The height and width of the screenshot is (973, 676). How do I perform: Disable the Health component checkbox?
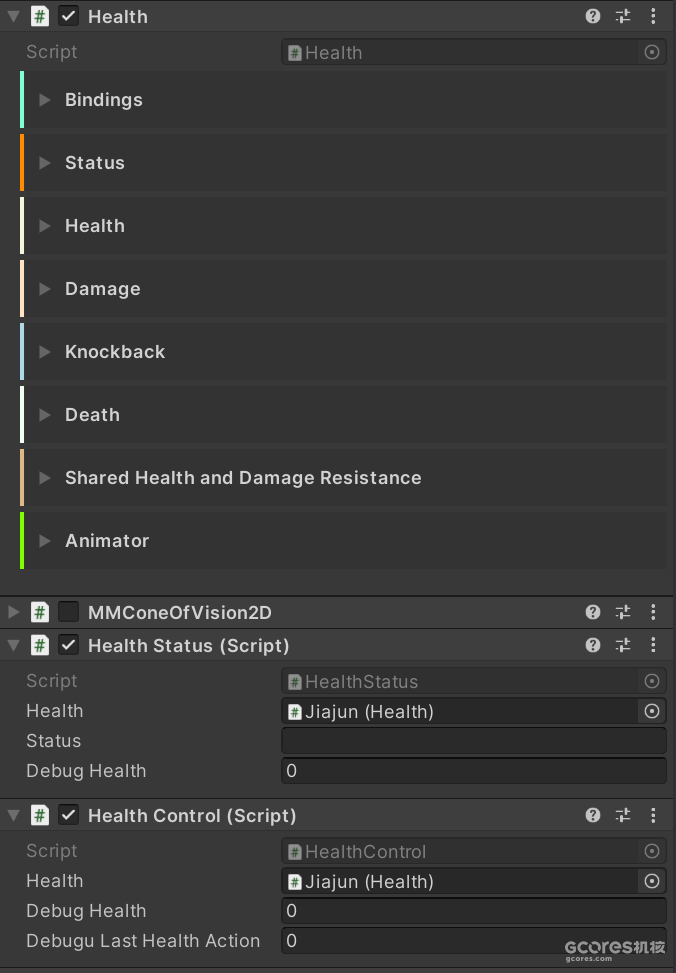pyautogui.click(x=68, y=16)
